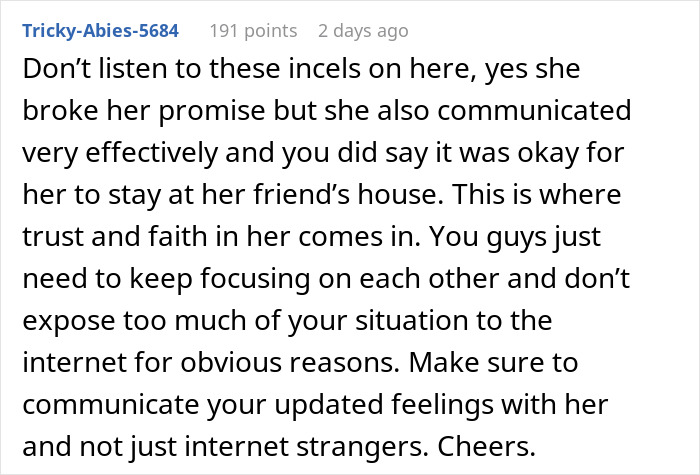The width and height of the screenshot is (700, 475).
Task: Open the Tricky-Abies-5684 user profile
Action: click(x=100, y=31)
